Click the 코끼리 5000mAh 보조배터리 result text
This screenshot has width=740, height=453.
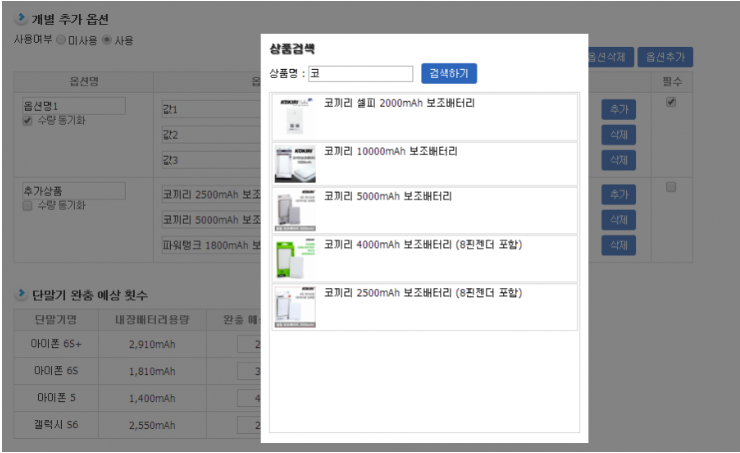pos(387,196)
